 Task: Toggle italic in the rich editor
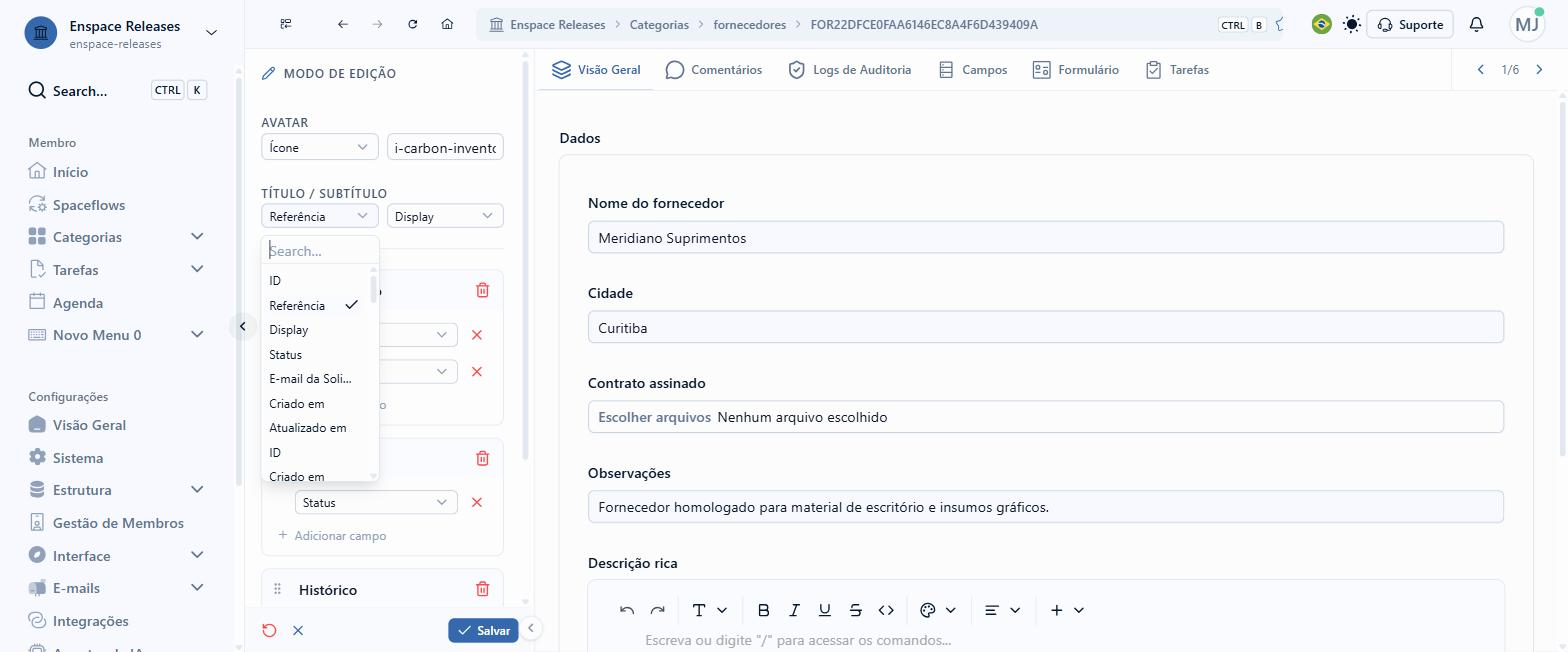(x=794, y=610)
